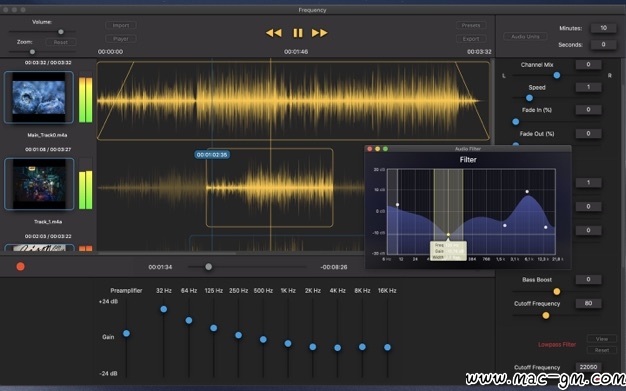This screenshot has height=391, width=626.
Task: Click the Bass Boost slider knob
Action: coord(557,292)
